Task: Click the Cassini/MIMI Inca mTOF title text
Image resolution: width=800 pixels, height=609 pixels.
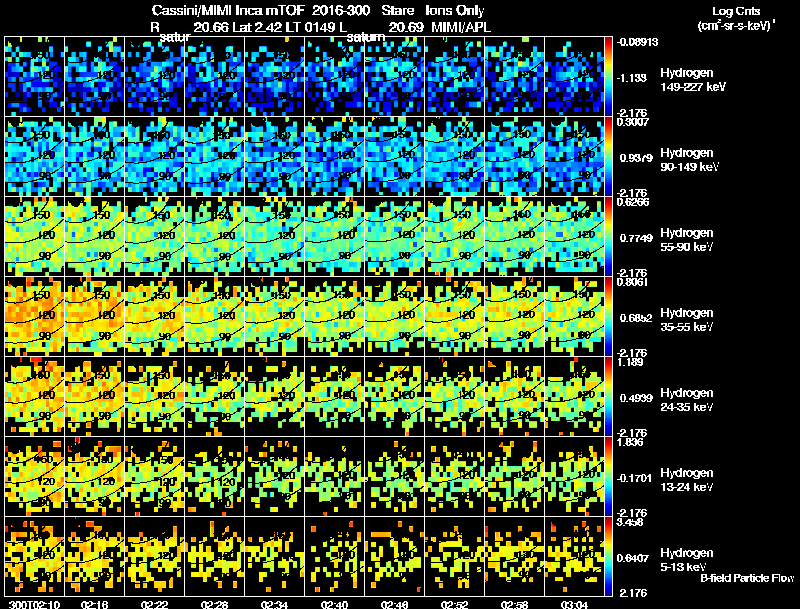Action: pyautogui.click(x=228, y=10)
